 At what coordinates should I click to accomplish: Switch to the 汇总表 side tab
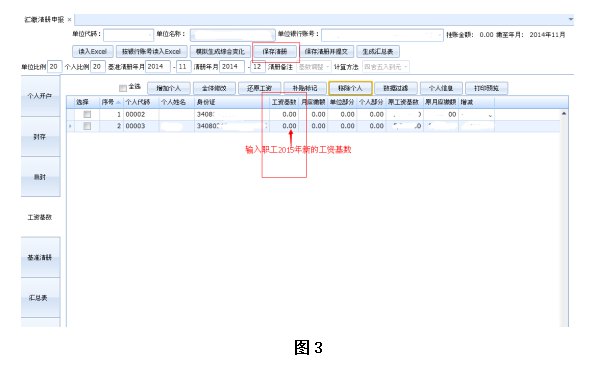click(x=40, y=298)
